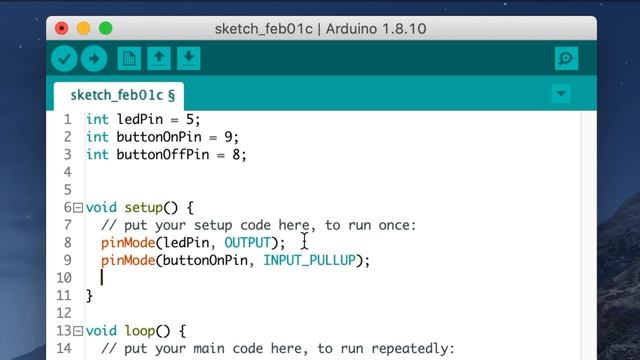The width and height of the screenshot is (640, 360).
Task: Create a new sketch with New icon
Action: coord(129,59)
